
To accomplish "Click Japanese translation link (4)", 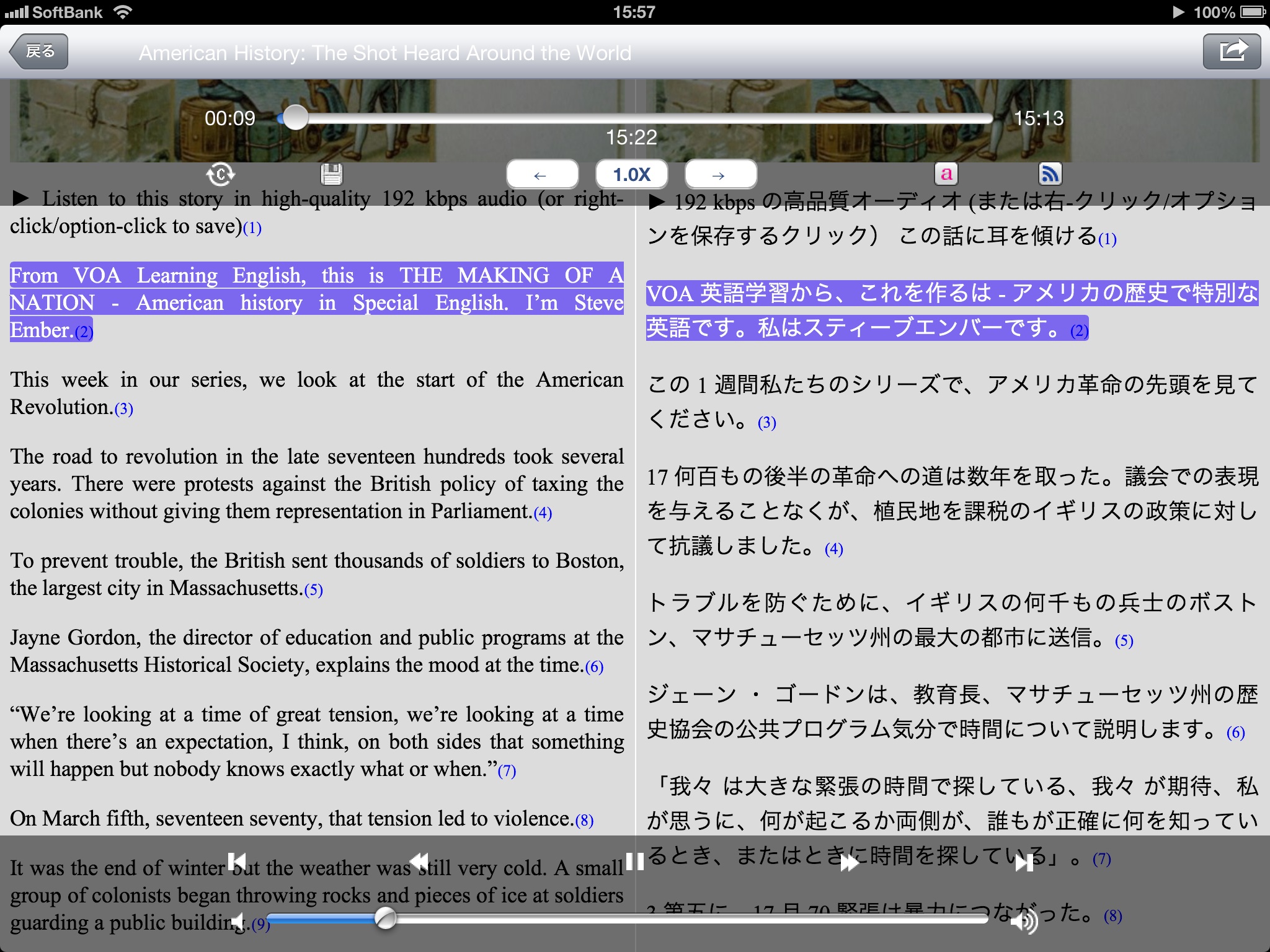I will (x=834, y=549).
